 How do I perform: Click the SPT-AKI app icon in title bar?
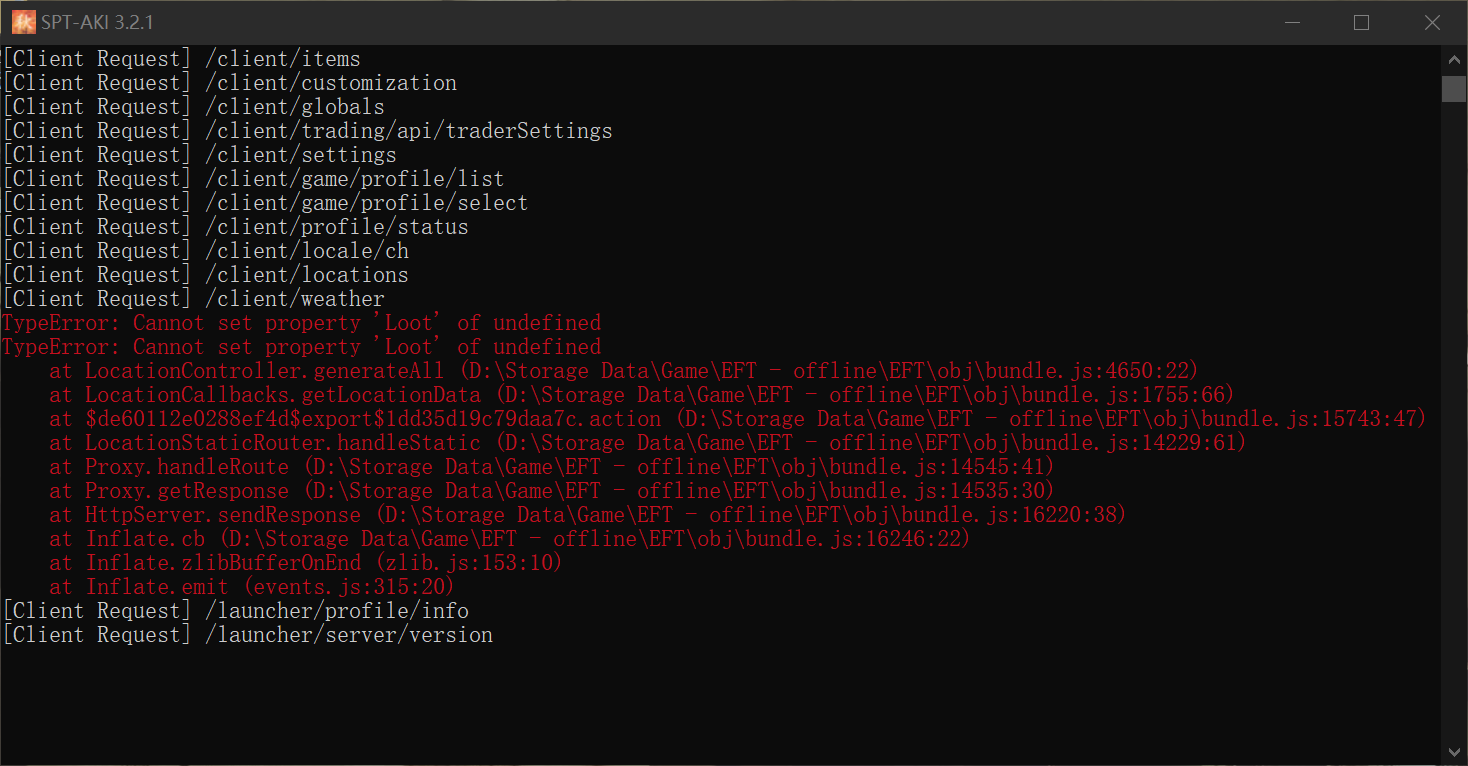[23, 22]
